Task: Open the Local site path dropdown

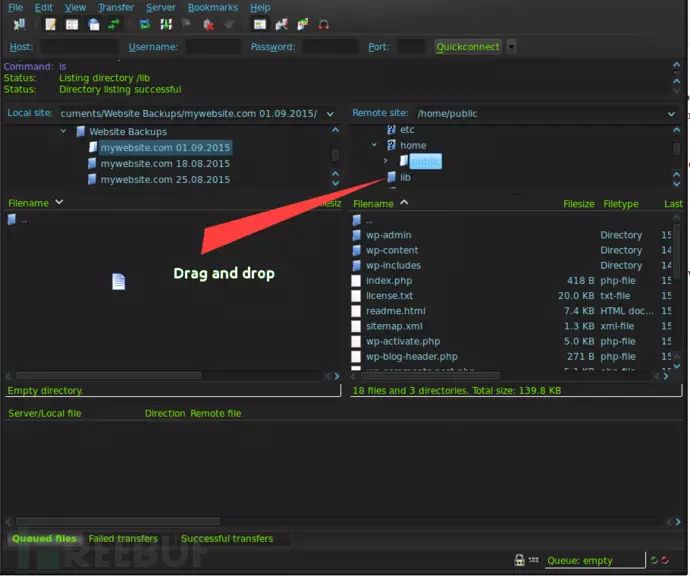Action: [330, 114]
